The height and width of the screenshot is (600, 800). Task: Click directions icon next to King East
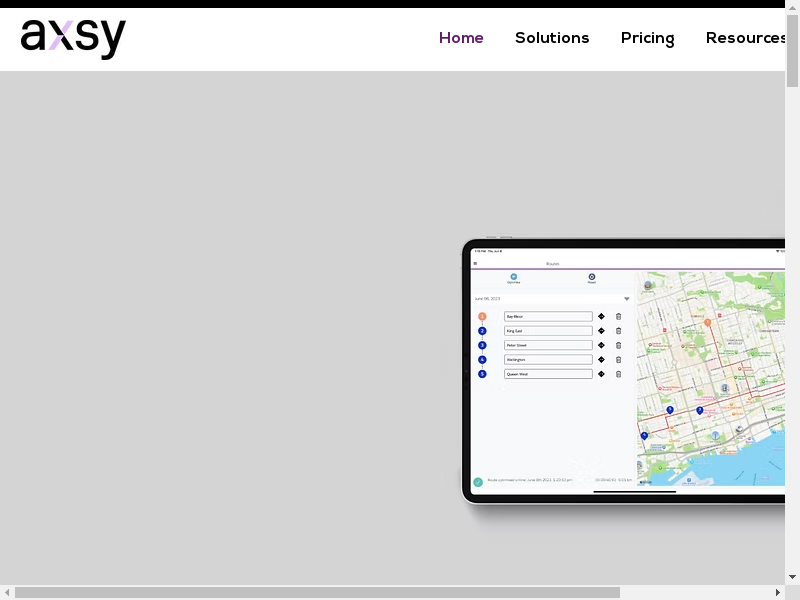click(601, 331)
